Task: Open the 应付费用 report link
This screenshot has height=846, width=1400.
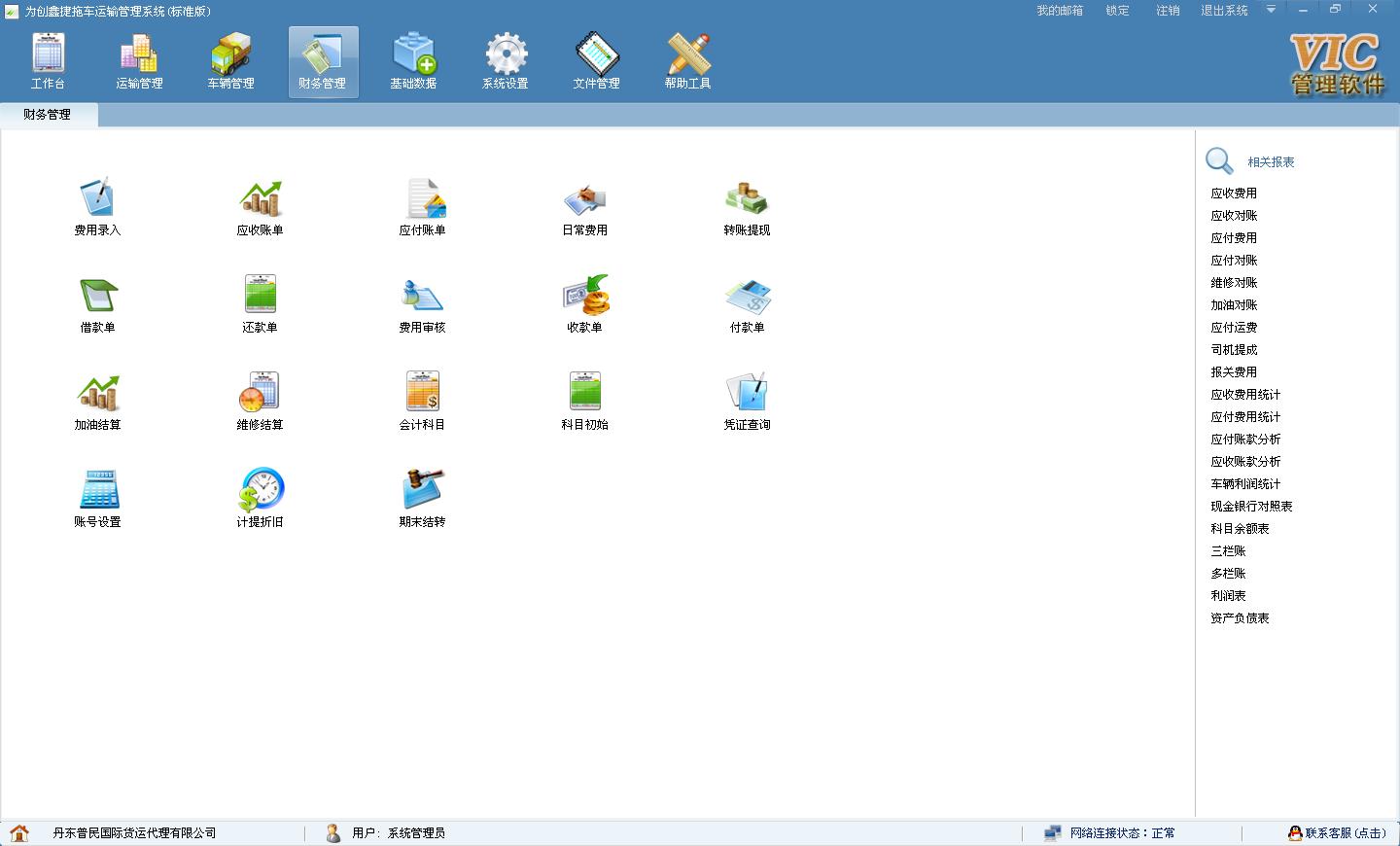Action: [1234, 238]
